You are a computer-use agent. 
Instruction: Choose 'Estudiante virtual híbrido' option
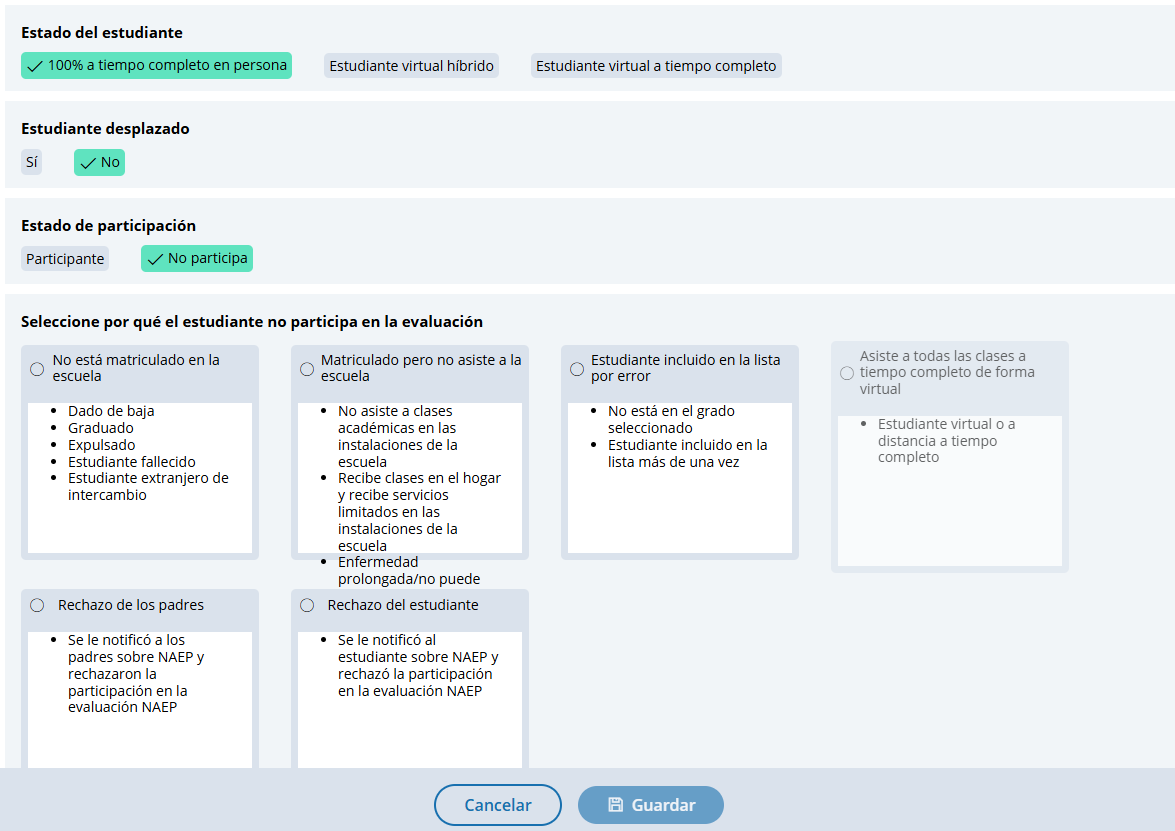411,66
